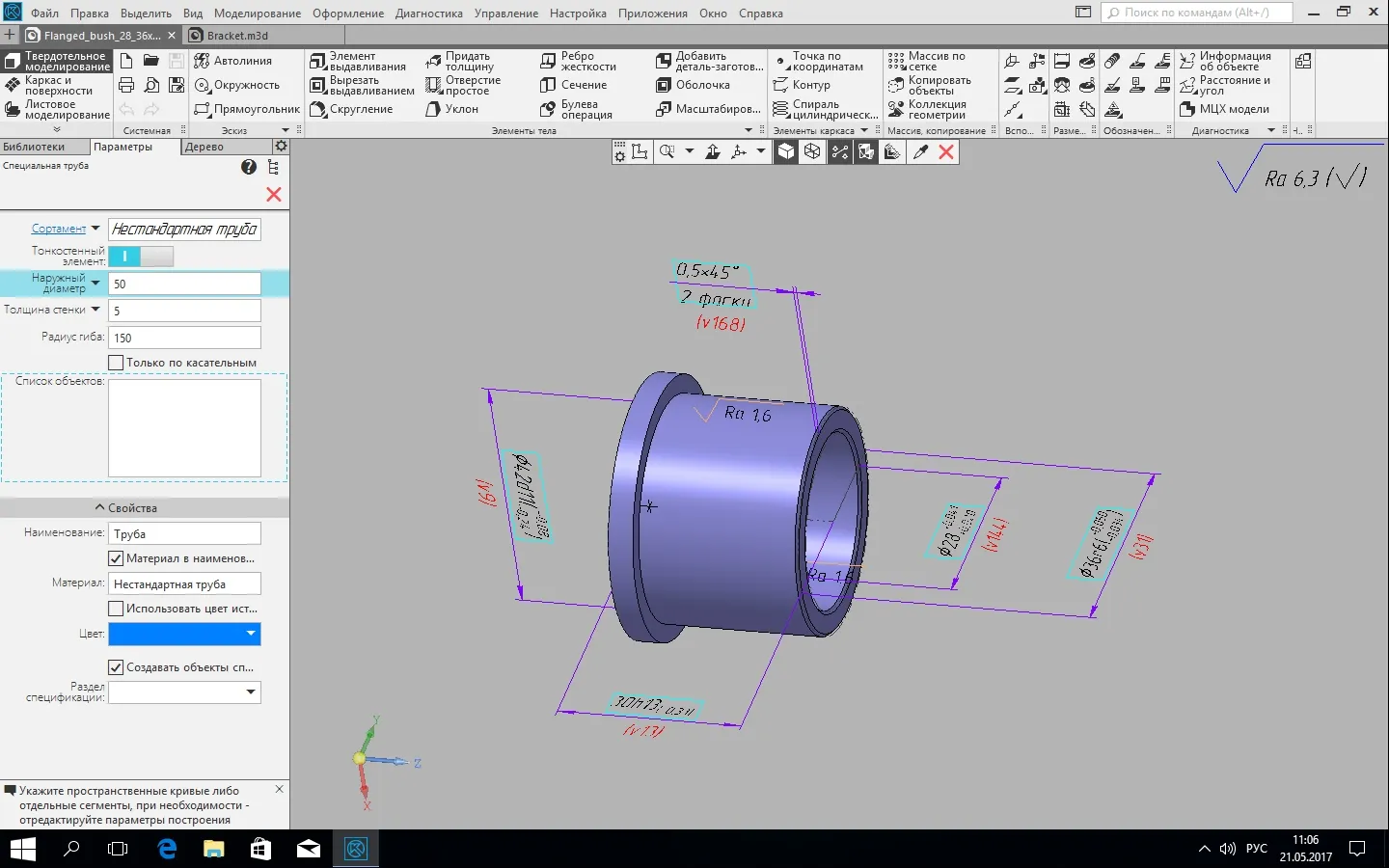Enable the Только по касательным checkbox
This screenshot has height=868, width=1389.
coord(117,363)
